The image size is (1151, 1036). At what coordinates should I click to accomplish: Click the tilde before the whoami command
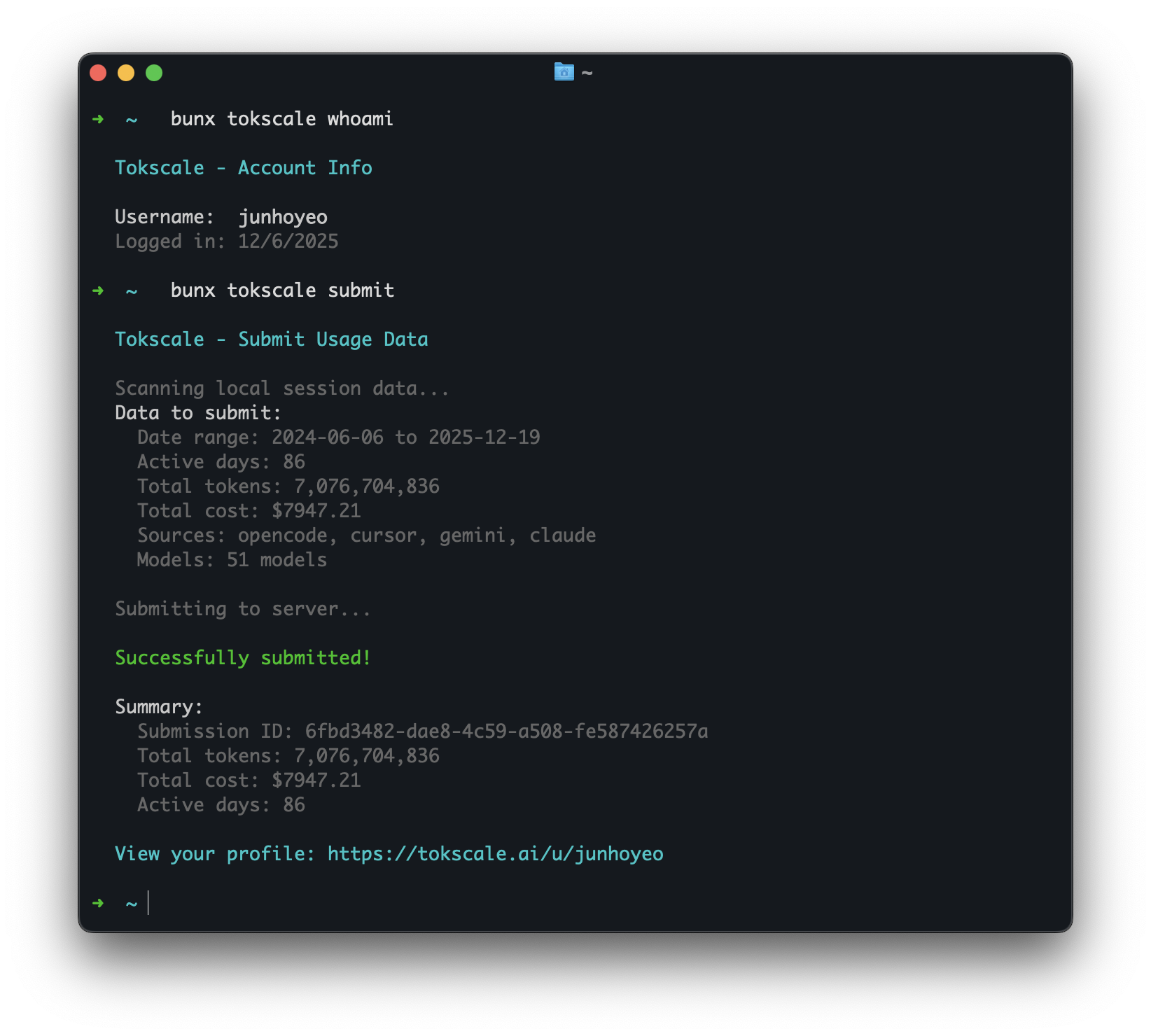coord(130,119)
